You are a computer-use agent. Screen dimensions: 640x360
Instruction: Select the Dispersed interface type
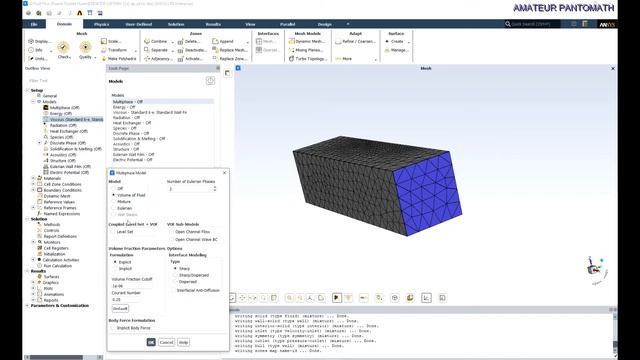coord(176,282)
